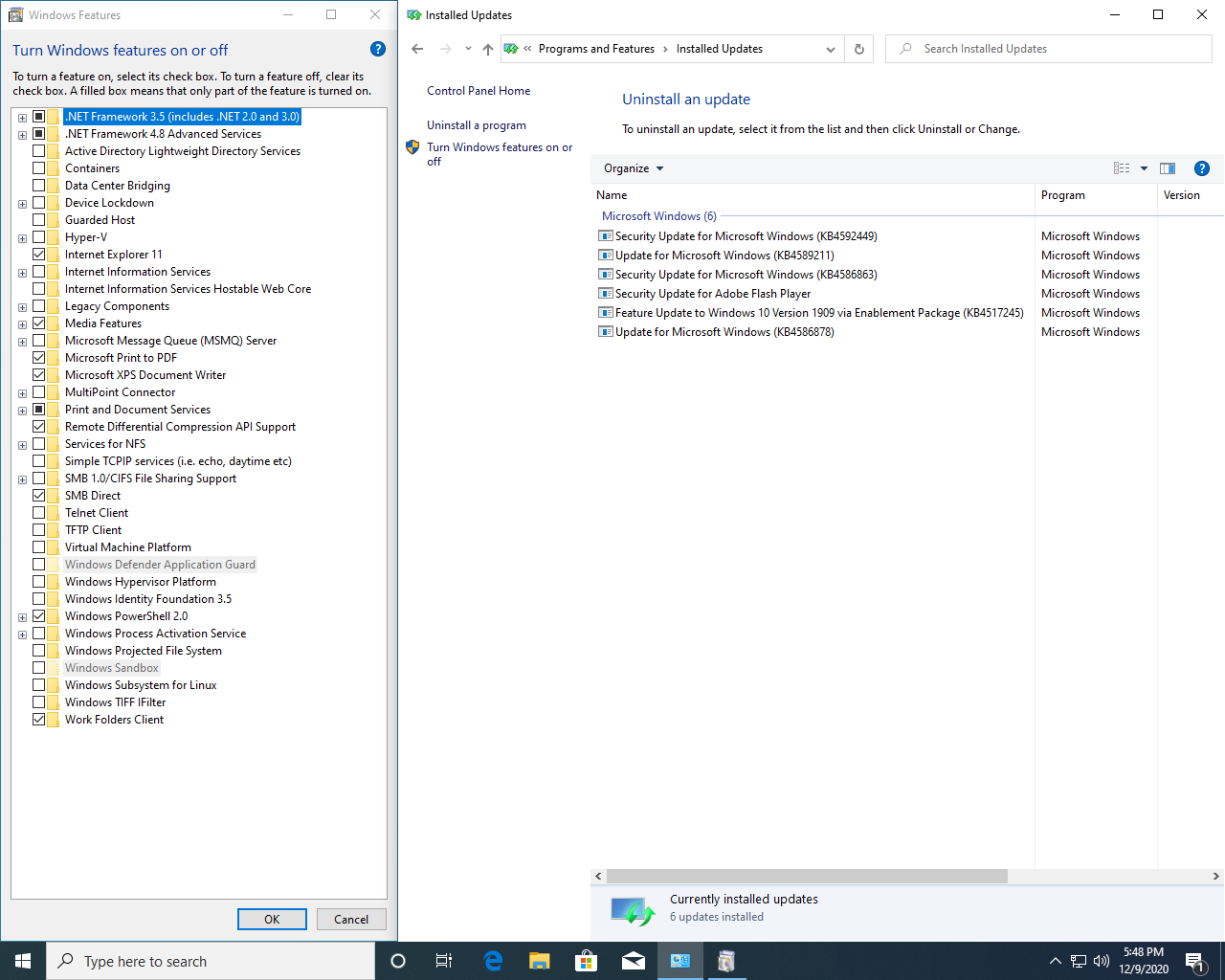Open view options dropdown arrow
Viewport: 1225px width, 980px height.
tap(1144, 168)
